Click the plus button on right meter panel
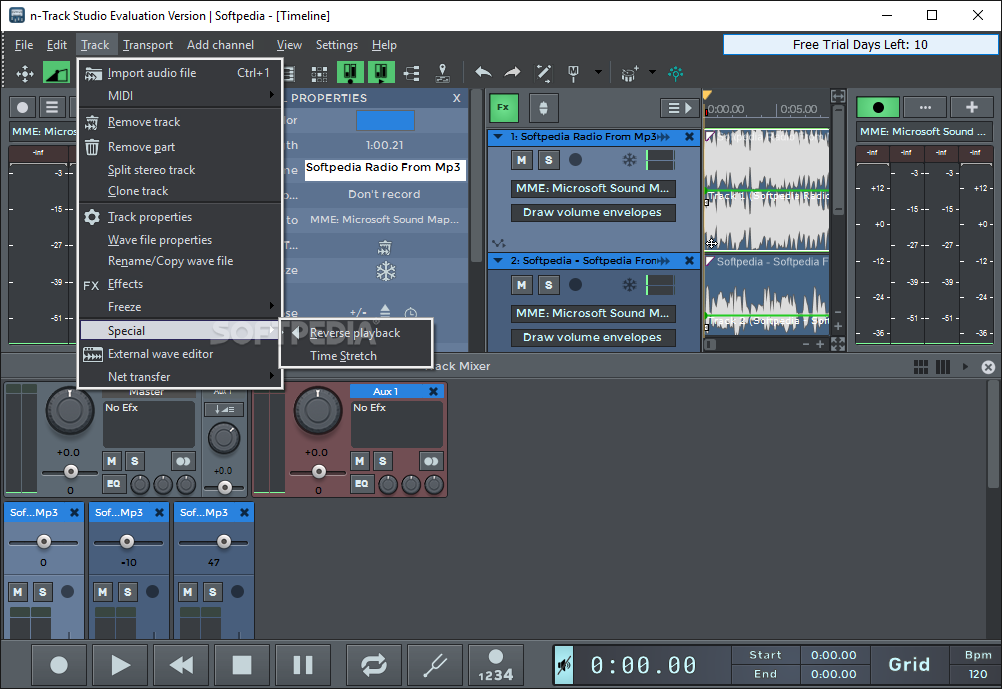 971,107
